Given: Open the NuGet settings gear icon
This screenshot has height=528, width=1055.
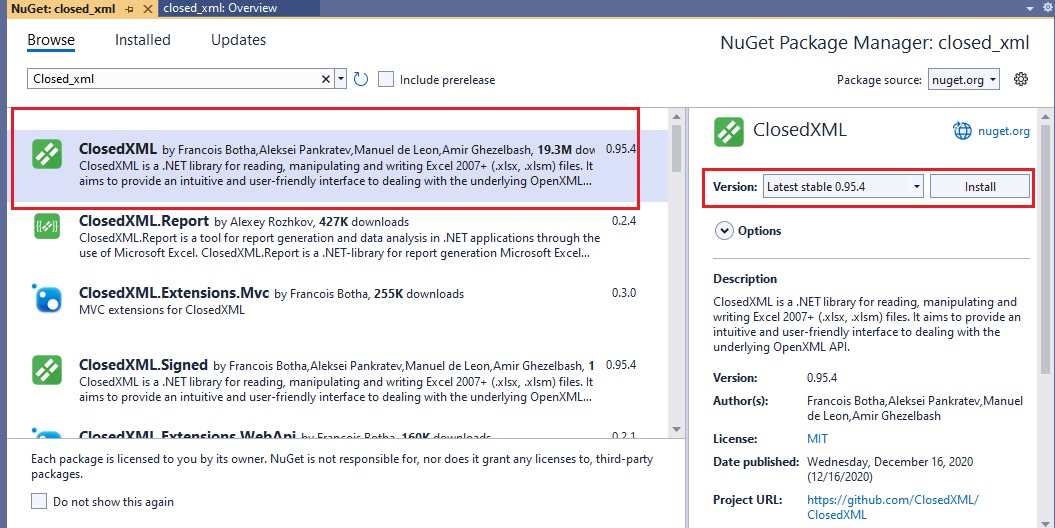Looking at the screenshot, I should click(1021, 79).
